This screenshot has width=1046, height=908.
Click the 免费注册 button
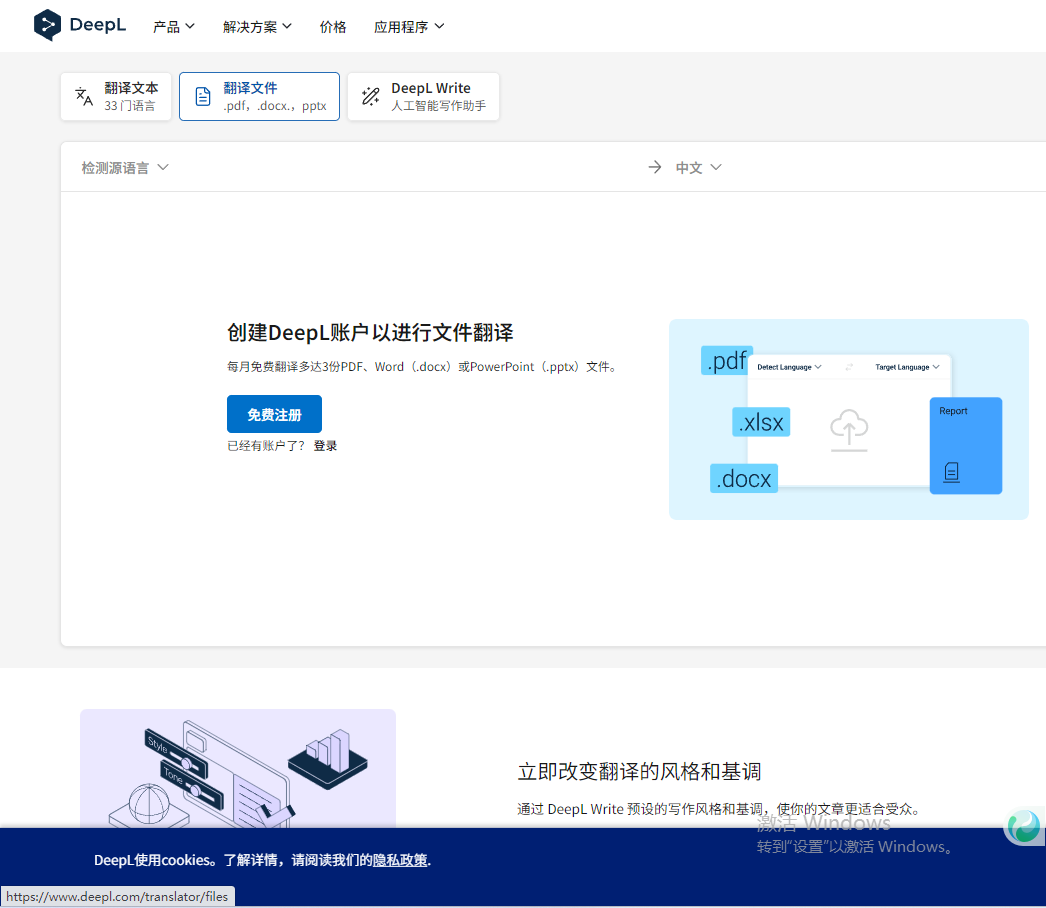tap(274, 414)
